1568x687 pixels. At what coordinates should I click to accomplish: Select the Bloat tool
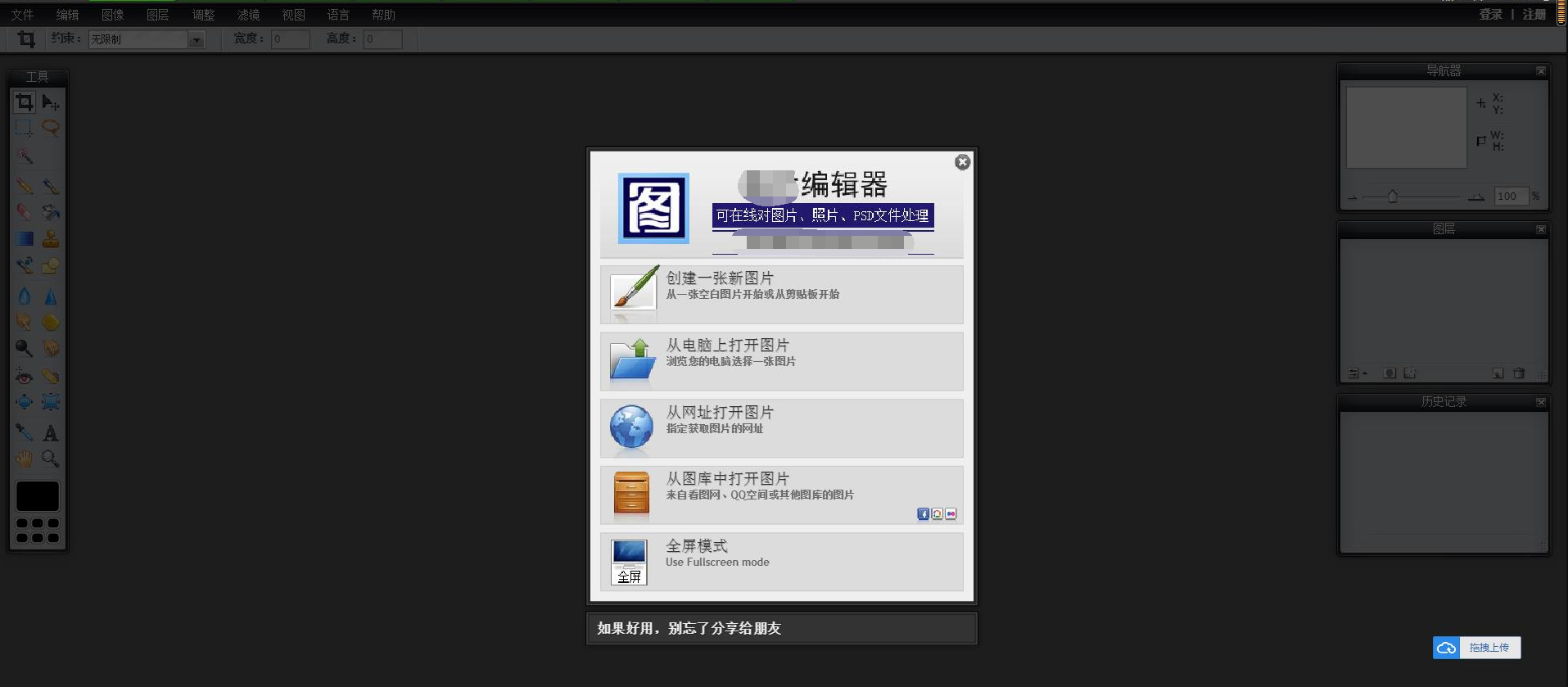(25, 402)
